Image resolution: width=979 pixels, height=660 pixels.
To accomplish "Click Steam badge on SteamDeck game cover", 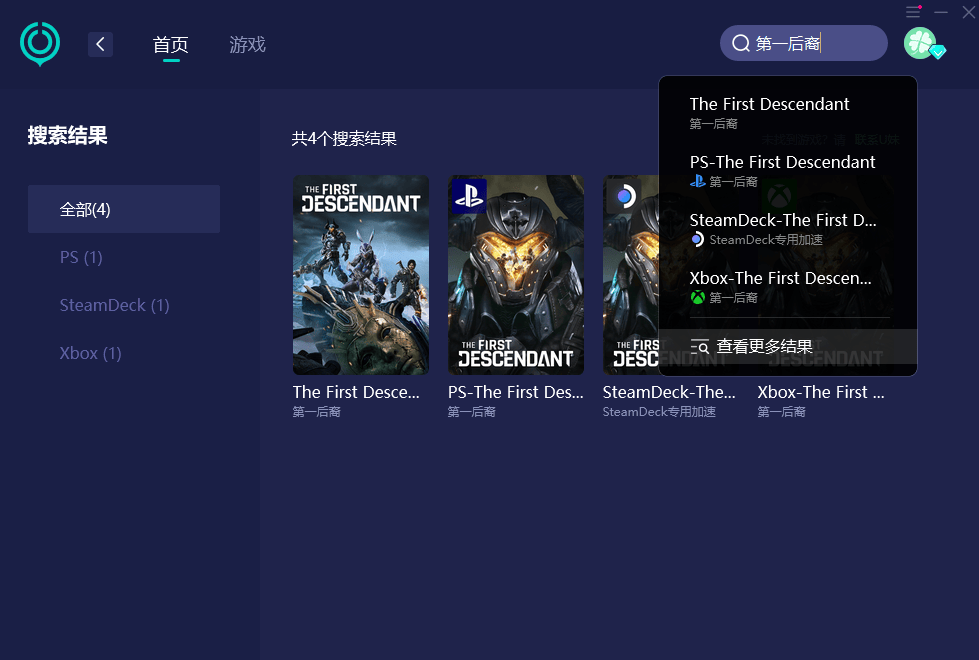I will coord(625,196).
